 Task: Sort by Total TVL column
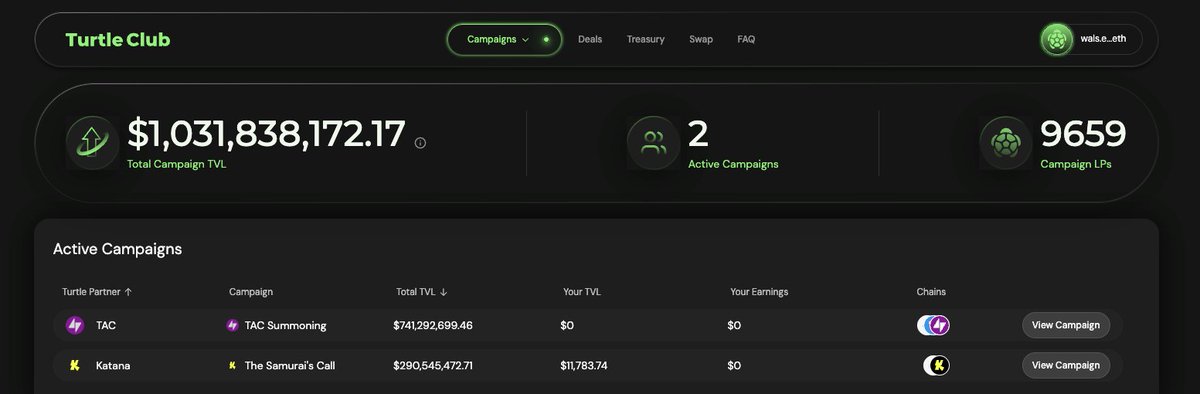click(421, 292)
